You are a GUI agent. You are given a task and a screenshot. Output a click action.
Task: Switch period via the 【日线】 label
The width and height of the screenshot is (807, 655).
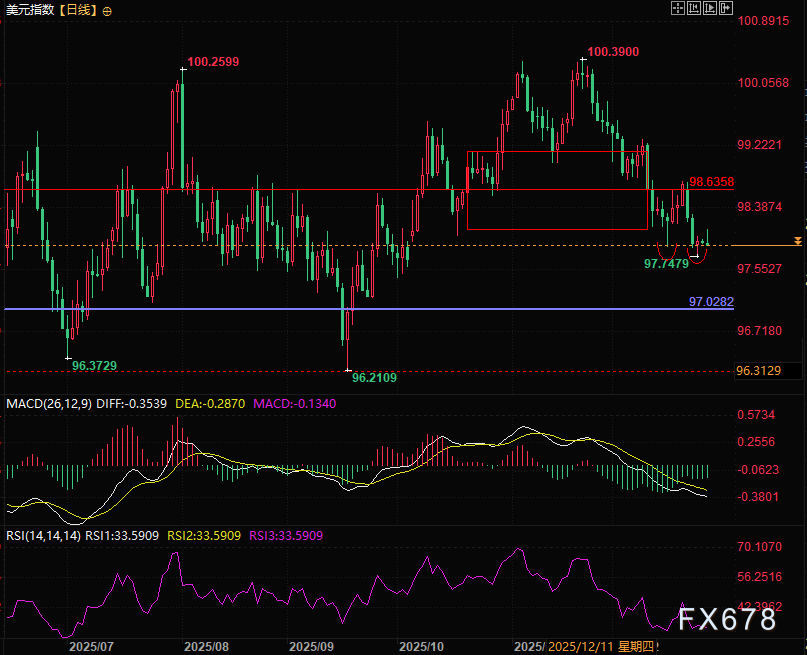pyautogui.click(x=77, y=10)
